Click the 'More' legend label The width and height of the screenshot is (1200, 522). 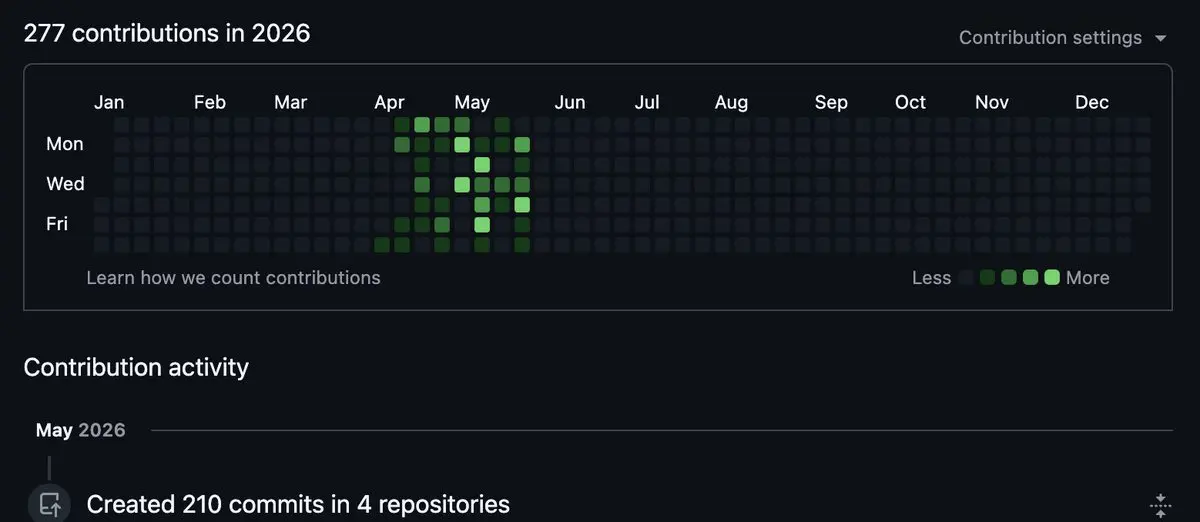[x=1087, y=278]
